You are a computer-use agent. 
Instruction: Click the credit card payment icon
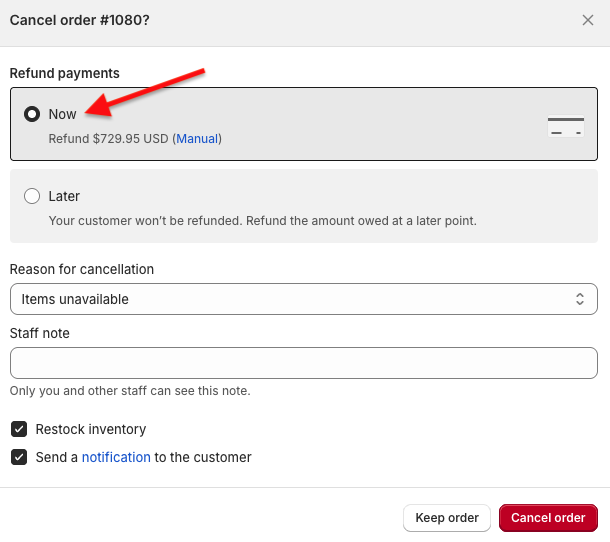(x=566, y=126)
